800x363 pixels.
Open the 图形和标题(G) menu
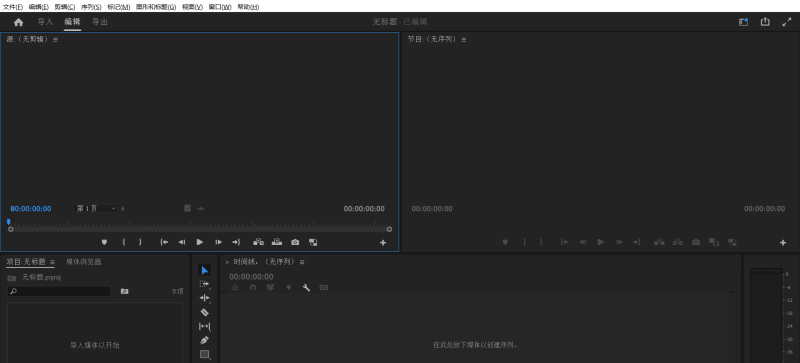click(156, 7)
